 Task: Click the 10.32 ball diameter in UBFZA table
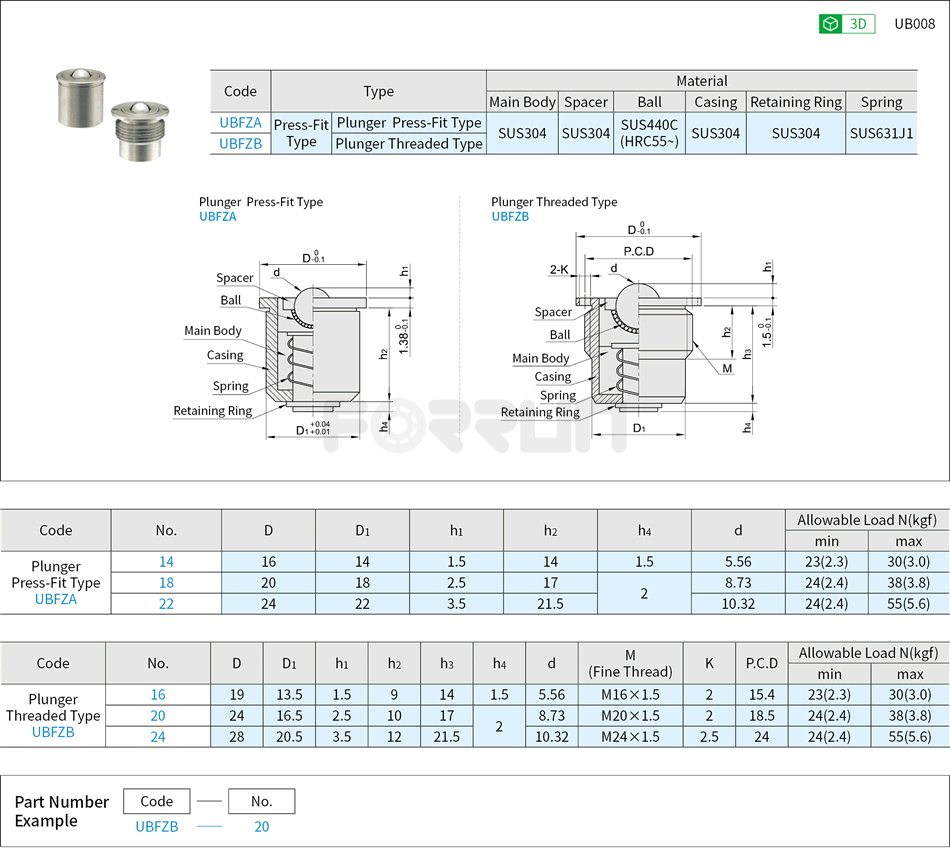coord(738,604)
